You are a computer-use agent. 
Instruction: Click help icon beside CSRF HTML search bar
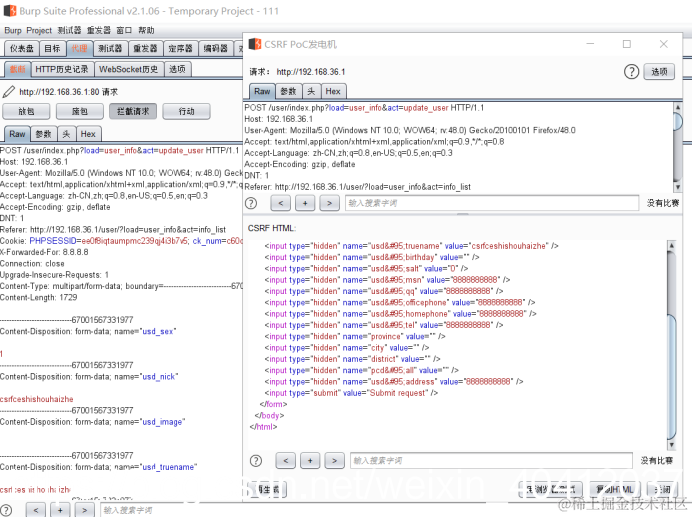[x=256, y=461]
